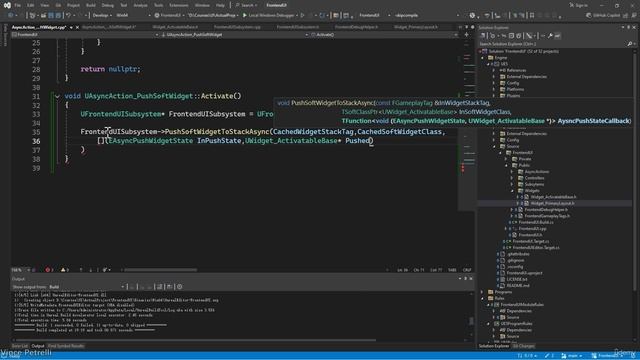Expand the Controllers folder
This screenshot has height=360, width=640.
pos(512,178)
